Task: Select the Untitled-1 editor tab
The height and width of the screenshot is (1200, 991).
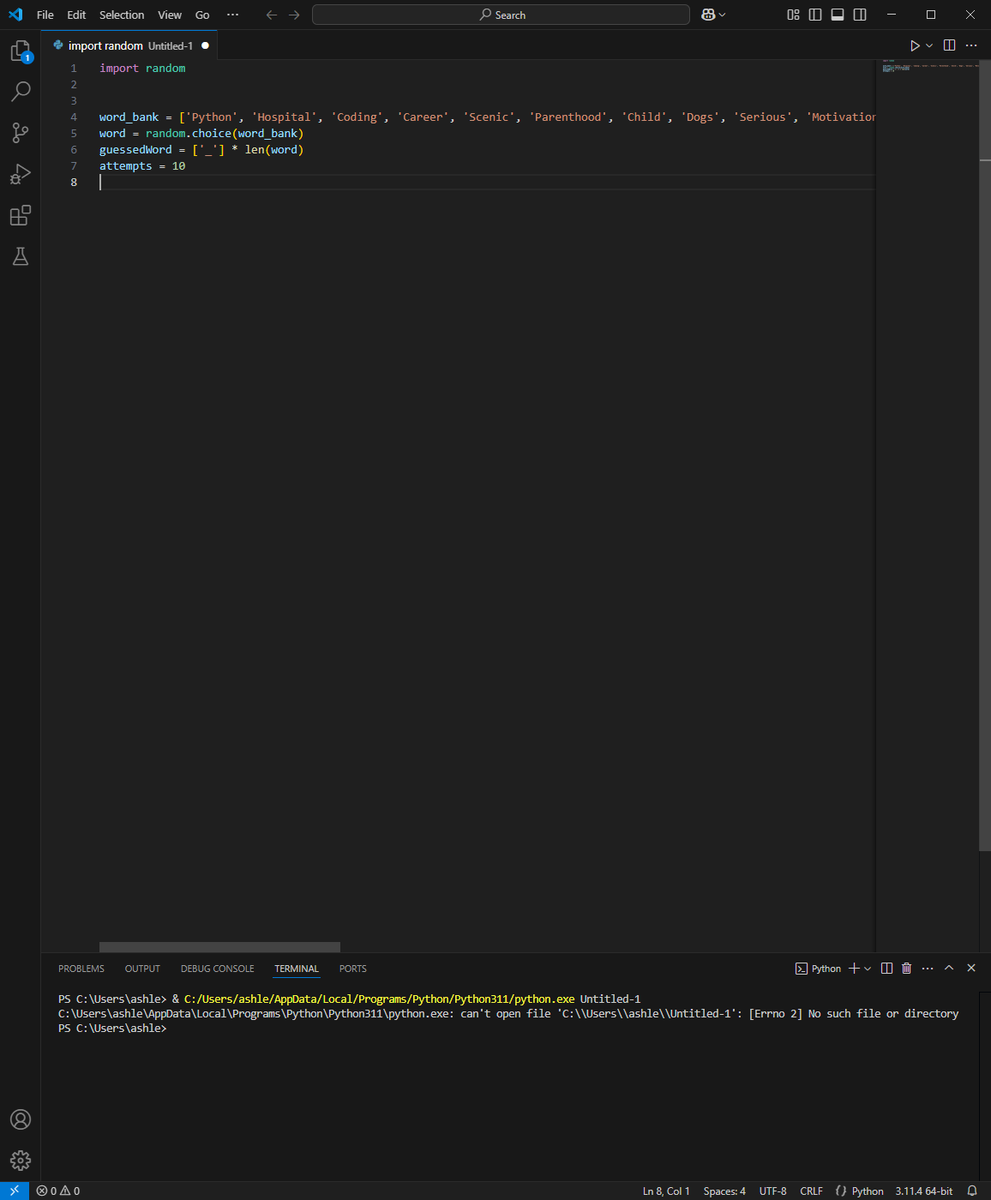Action: pyautogui.click(x=130, y=46)
